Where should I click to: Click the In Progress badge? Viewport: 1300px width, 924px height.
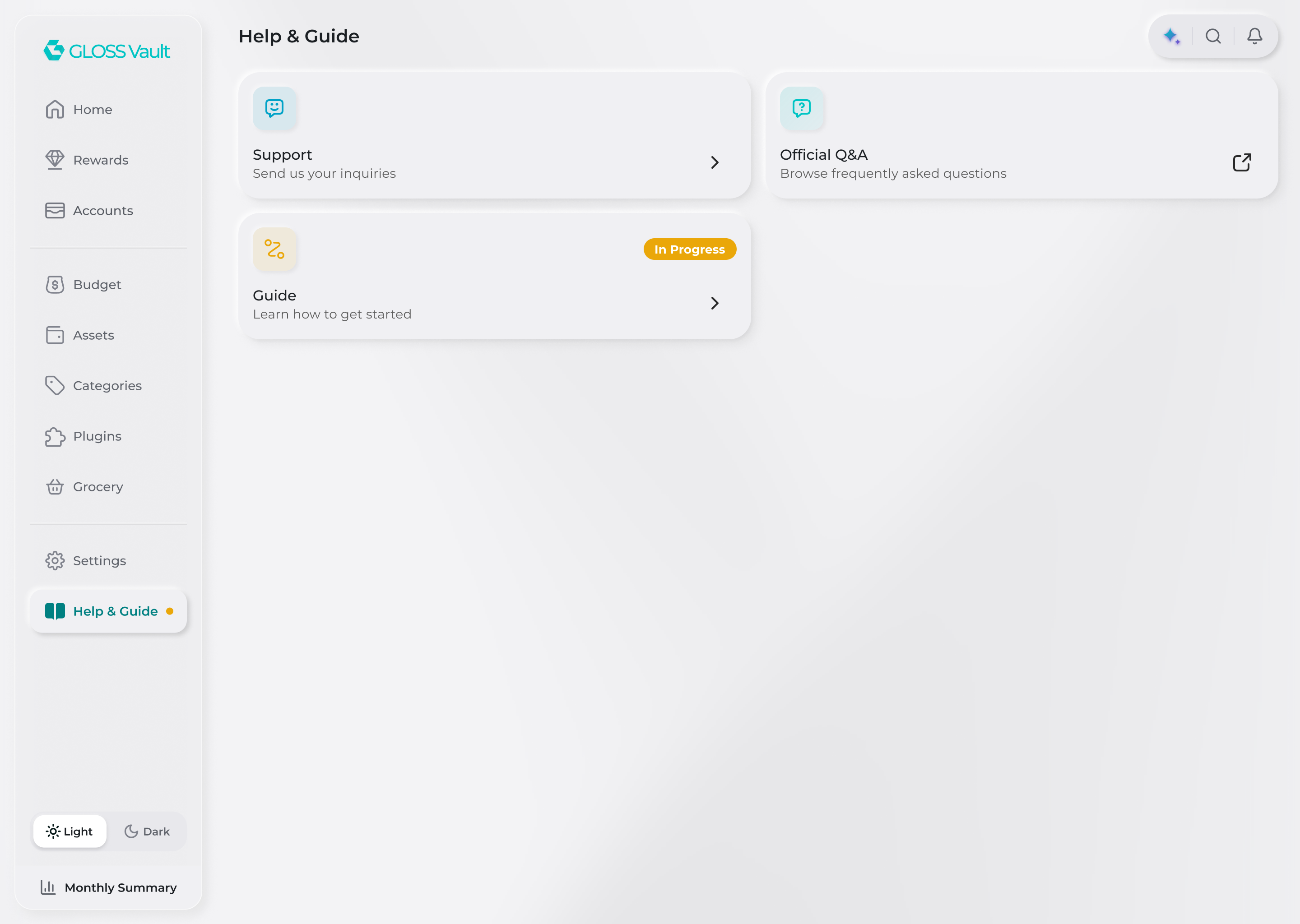click(x=690, y=249)
